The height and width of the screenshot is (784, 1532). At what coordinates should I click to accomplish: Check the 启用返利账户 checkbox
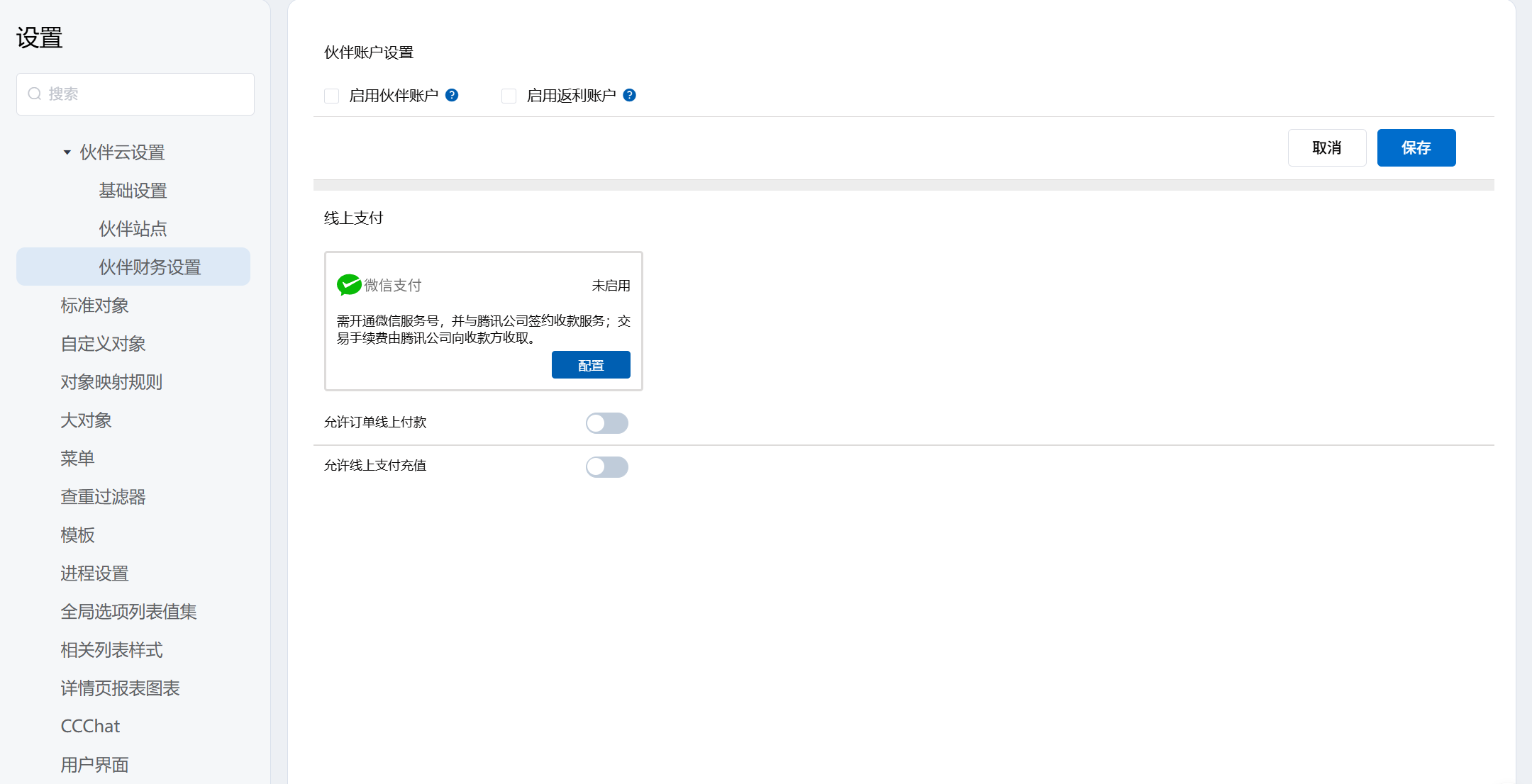coord(509,96)
